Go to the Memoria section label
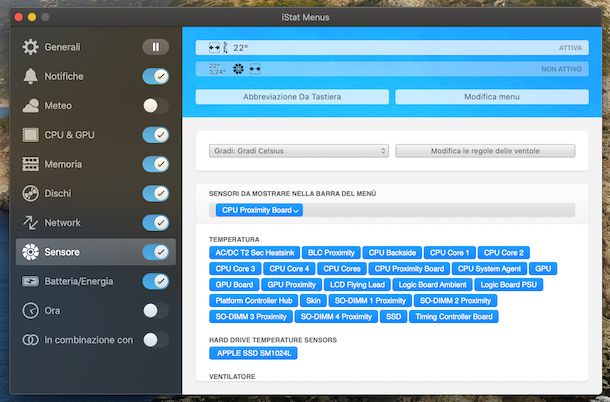 point(63,164)
